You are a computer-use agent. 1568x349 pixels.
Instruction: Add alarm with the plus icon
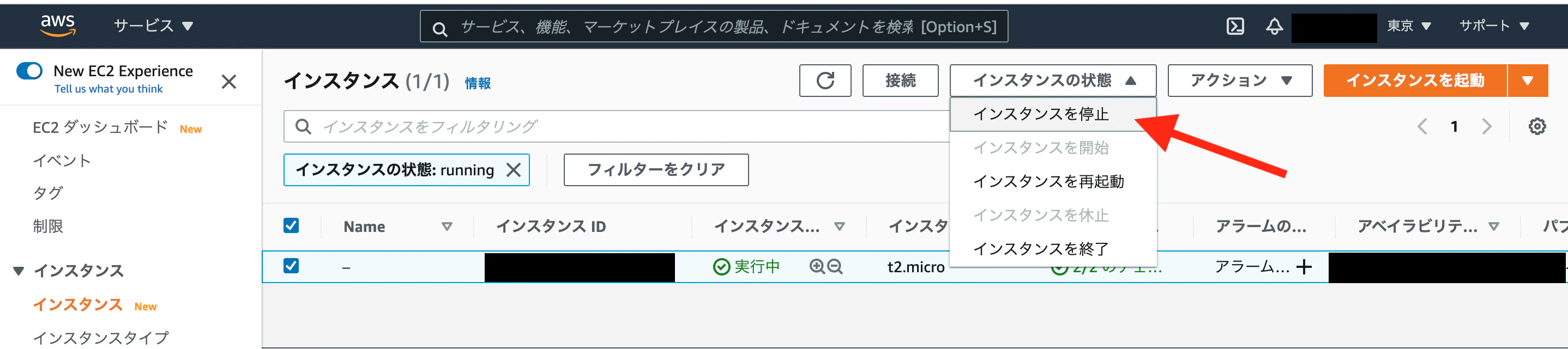coord(1304,267)
